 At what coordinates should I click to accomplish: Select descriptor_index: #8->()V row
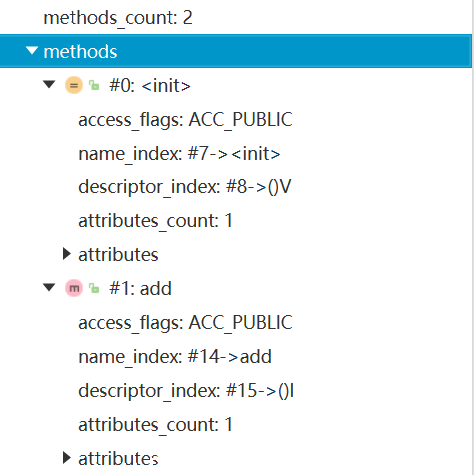click(x=185, y=187)
